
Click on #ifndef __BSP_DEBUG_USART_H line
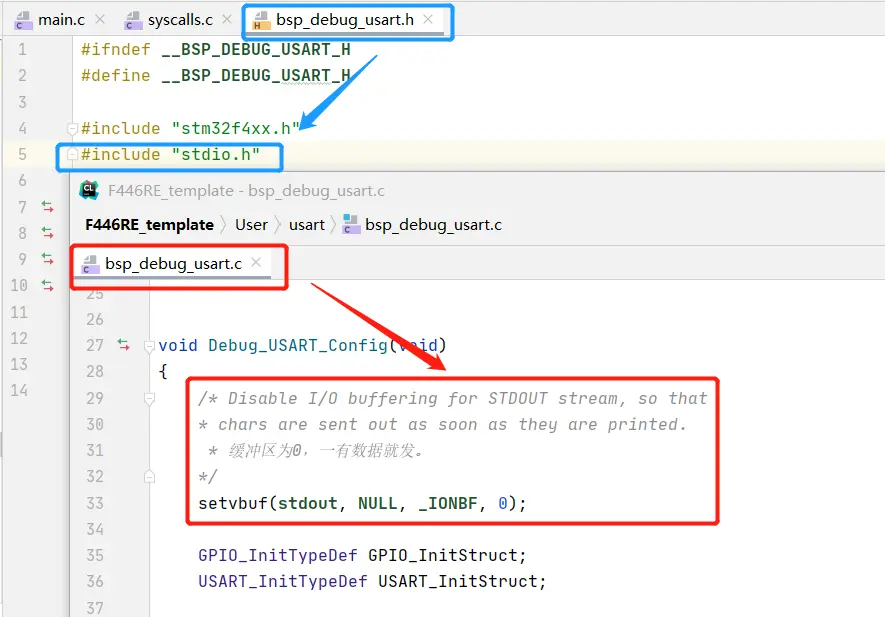click(216, 50)
